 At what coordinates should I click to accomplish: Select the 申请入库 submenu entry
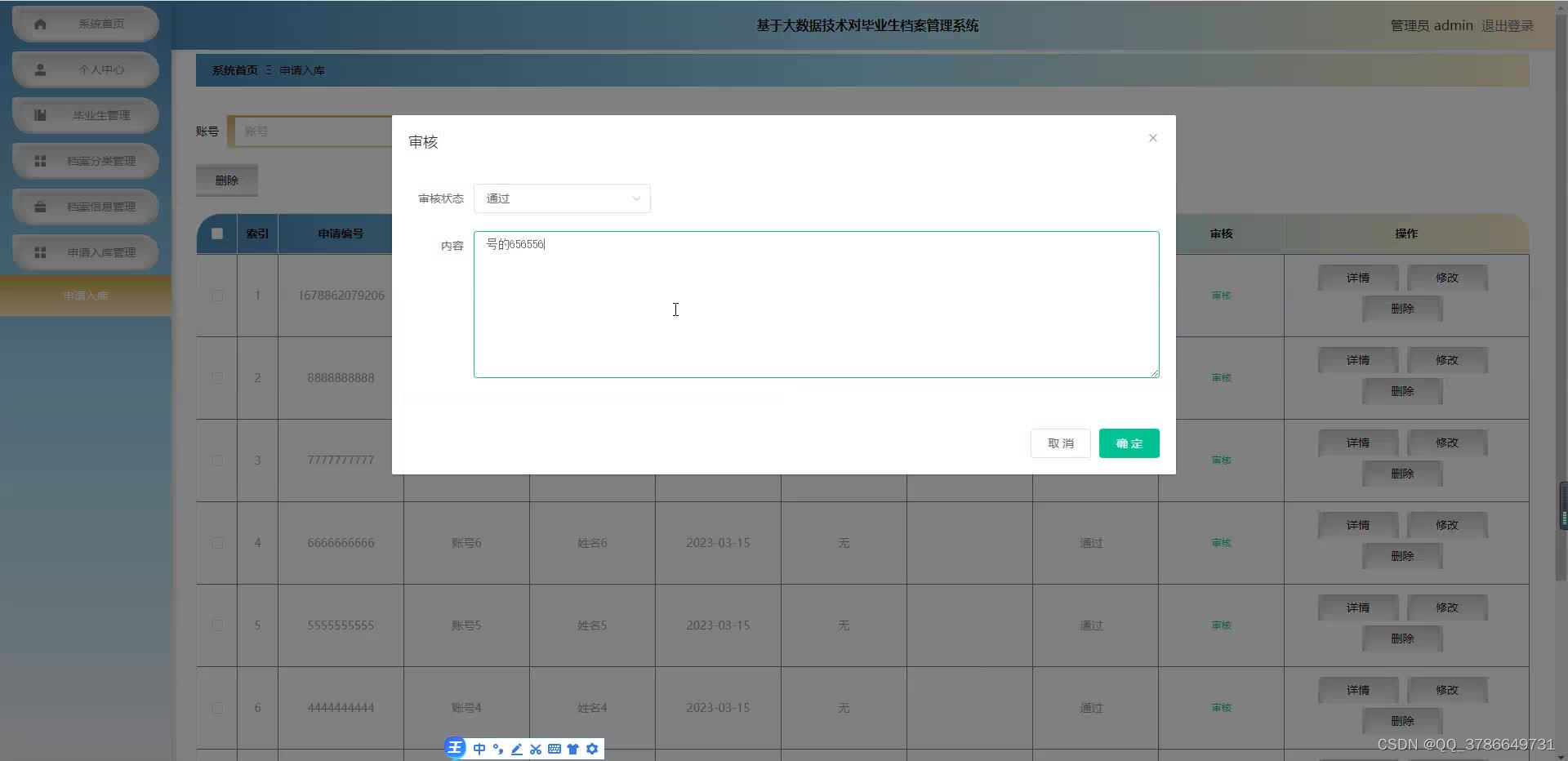tap(85, 296)
